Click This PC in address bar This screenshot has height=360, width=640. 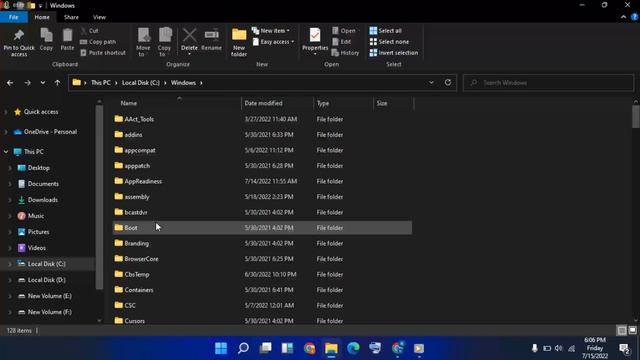point(101,83)
